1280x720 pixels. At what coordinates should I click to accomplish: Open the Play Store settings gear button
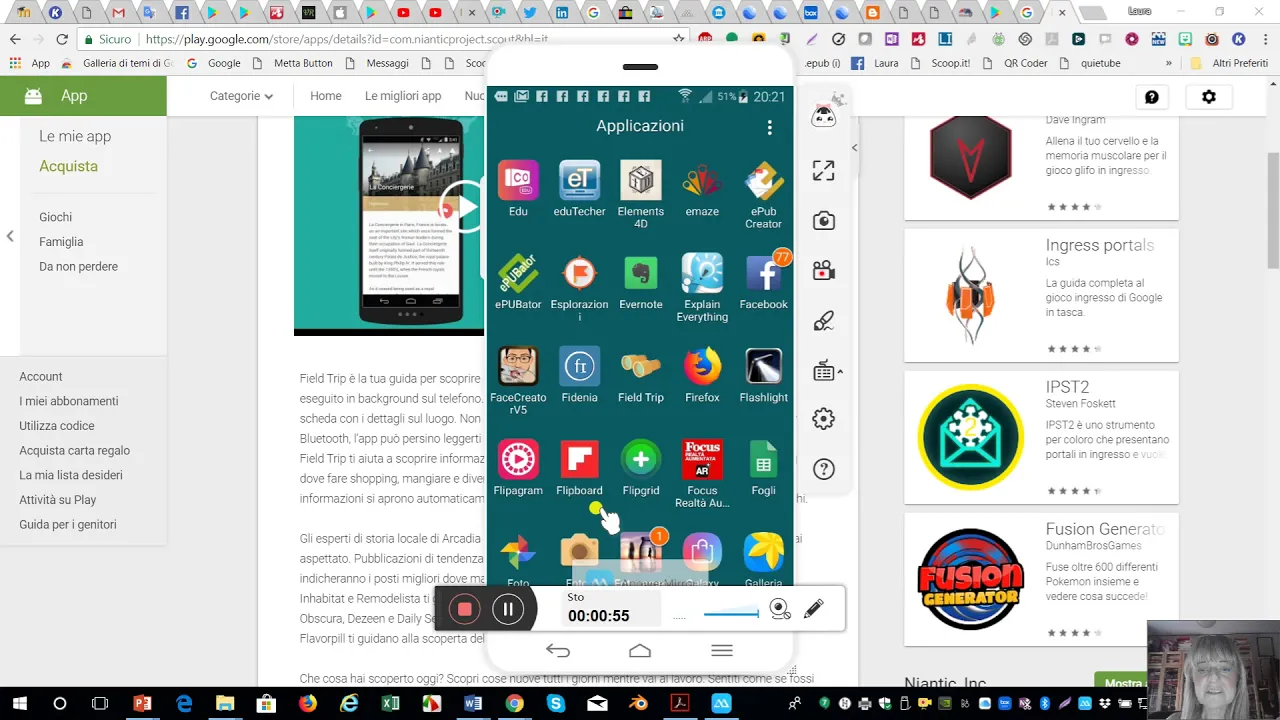pos(1209,97)
